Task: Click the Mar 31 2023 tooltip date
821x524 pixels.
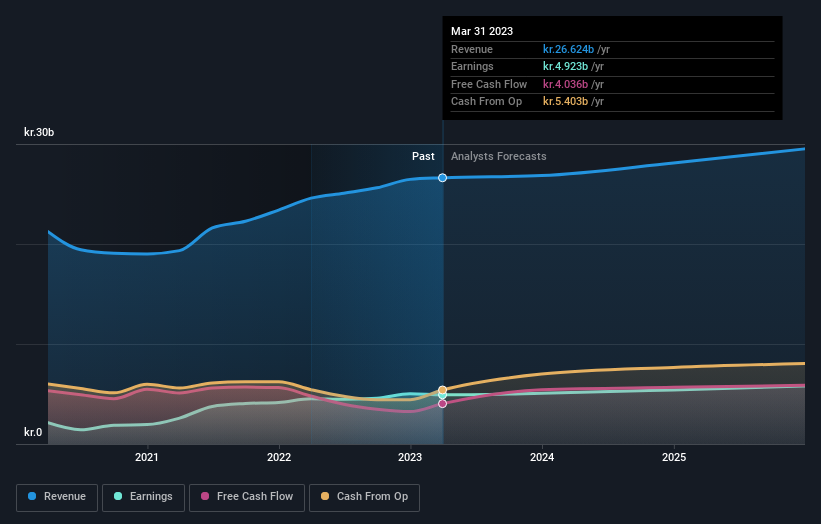Action: [482, 31]
